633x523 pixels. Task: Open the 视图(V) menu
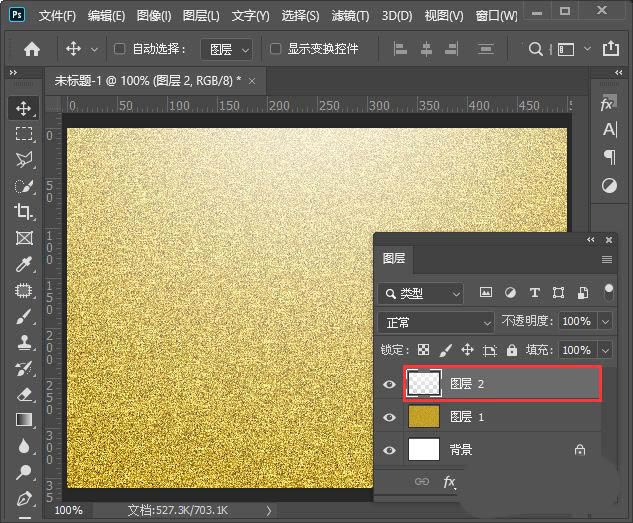point(444,16)
